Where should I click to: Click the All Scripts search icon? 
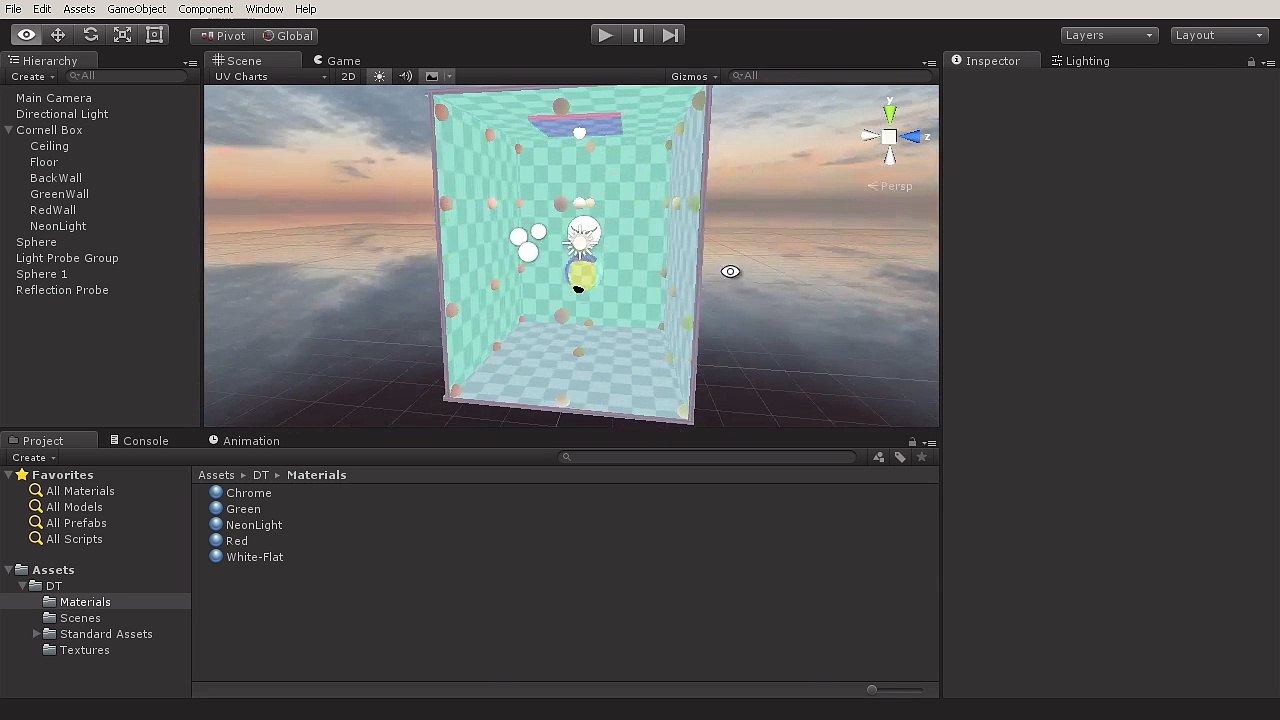click(36, 539)
